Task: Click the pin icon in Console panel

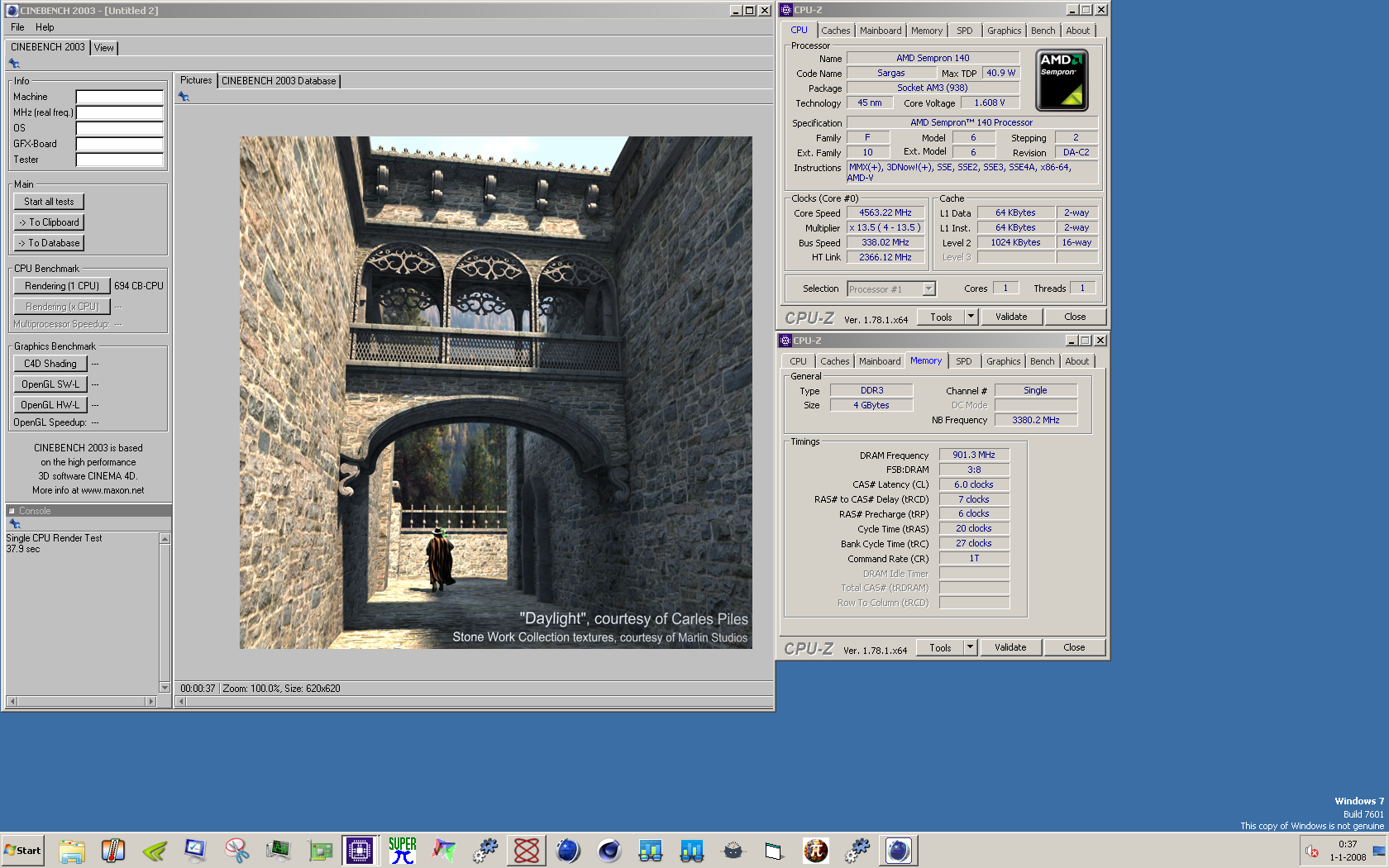Action: click(x=14, y=524)
